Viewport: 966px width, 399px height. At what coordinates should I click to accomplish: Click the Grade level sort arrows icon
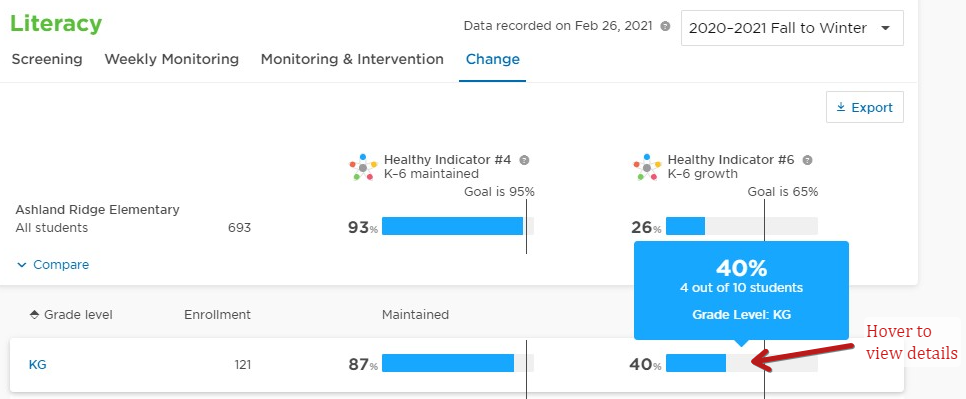34,315
